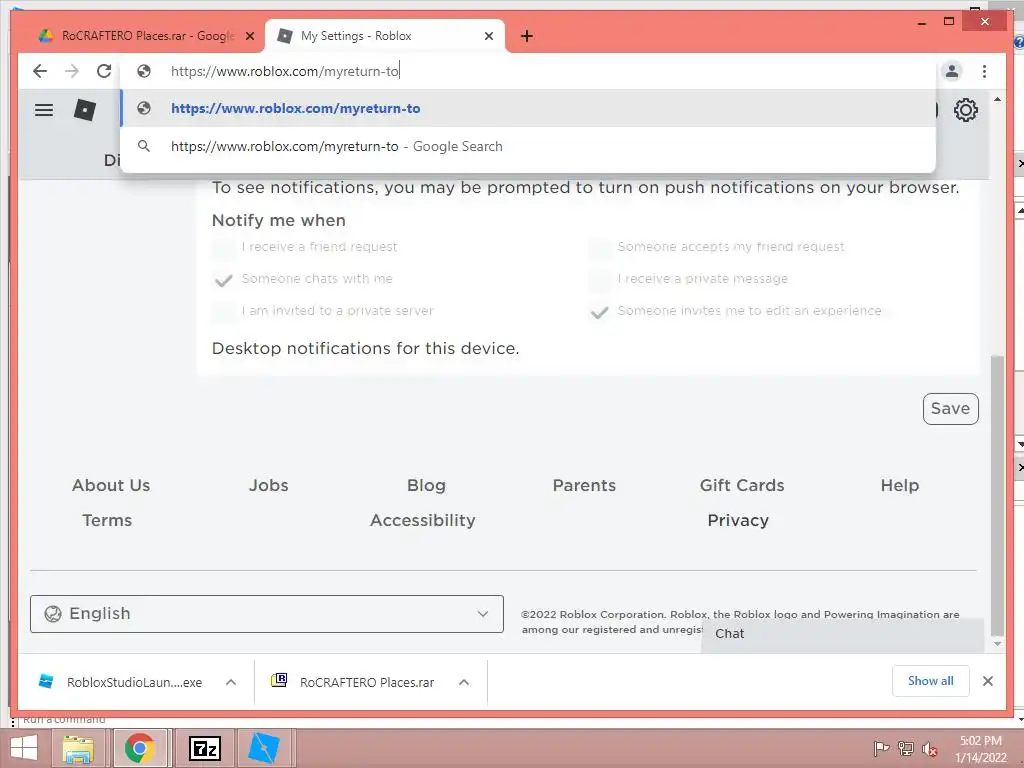1024x768 pixels.
Task: Open the Windows Start button
Action: 24,748
